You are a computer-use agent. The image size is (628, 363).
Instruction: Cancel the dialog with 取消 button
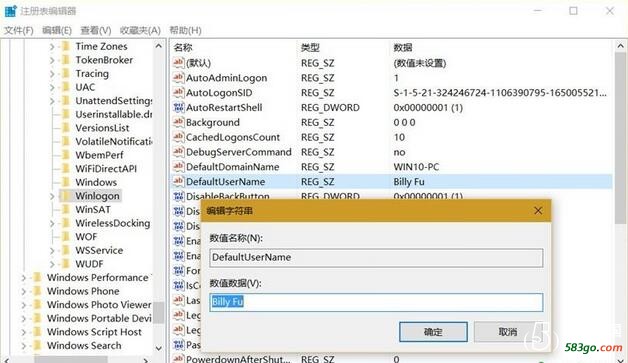[507, 332]
